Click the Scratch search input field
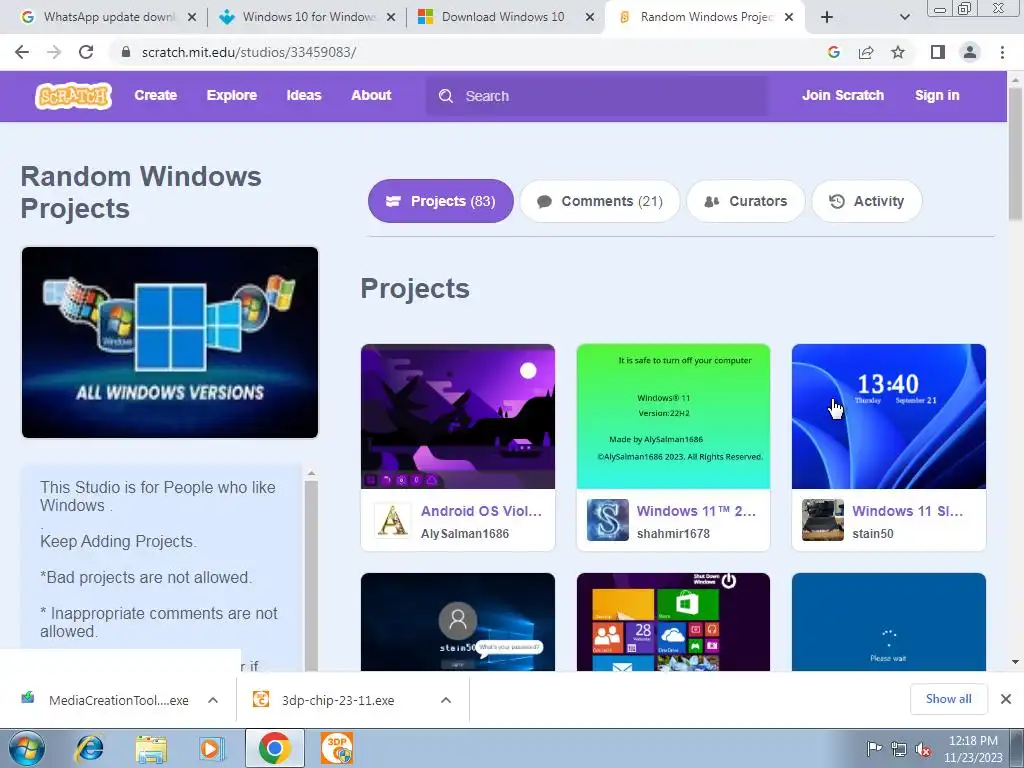Image resolution: width=1024 pixels, height=768 pixels. 597,96
